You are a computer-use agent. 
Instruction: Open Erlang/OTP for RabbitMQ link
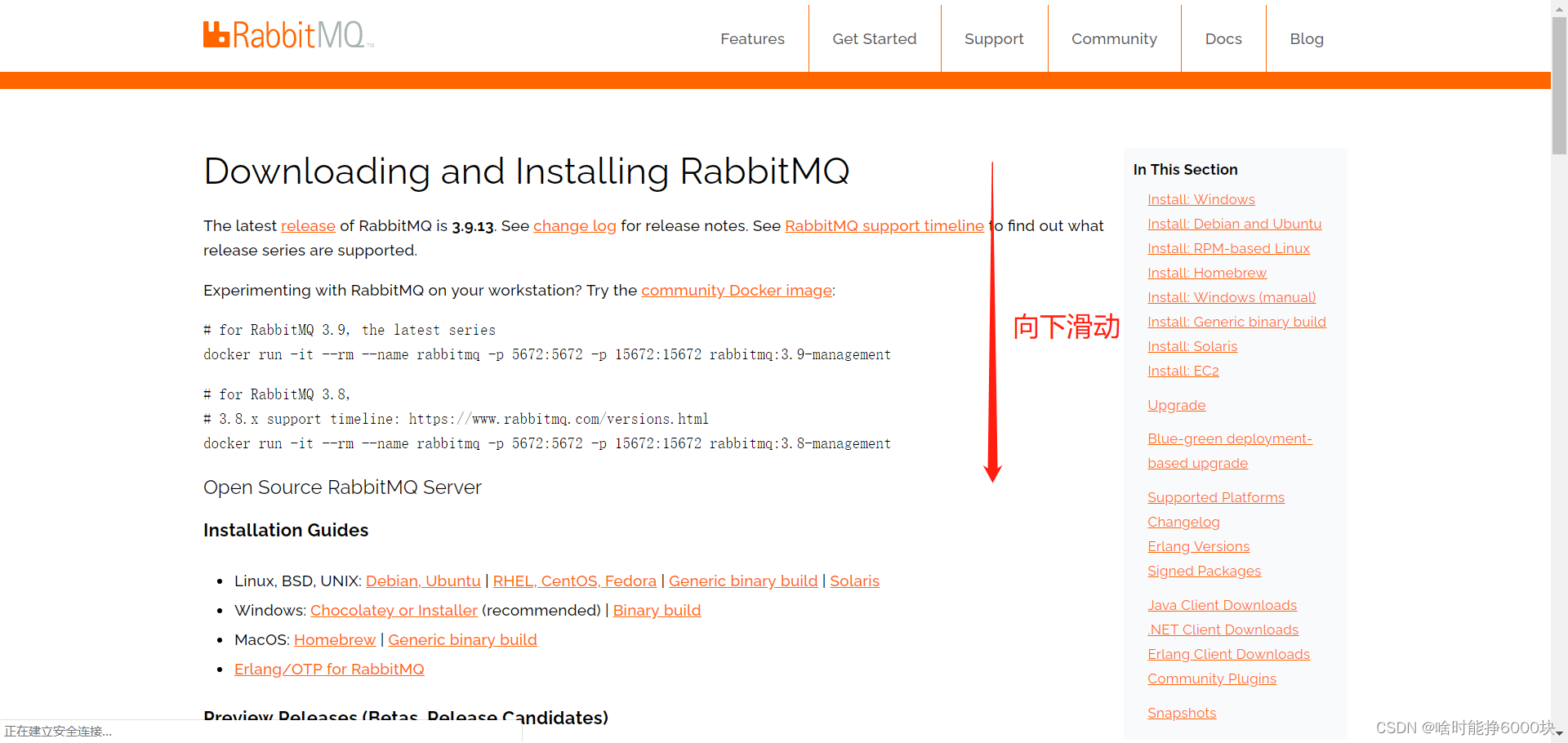(x=329, y=669)
